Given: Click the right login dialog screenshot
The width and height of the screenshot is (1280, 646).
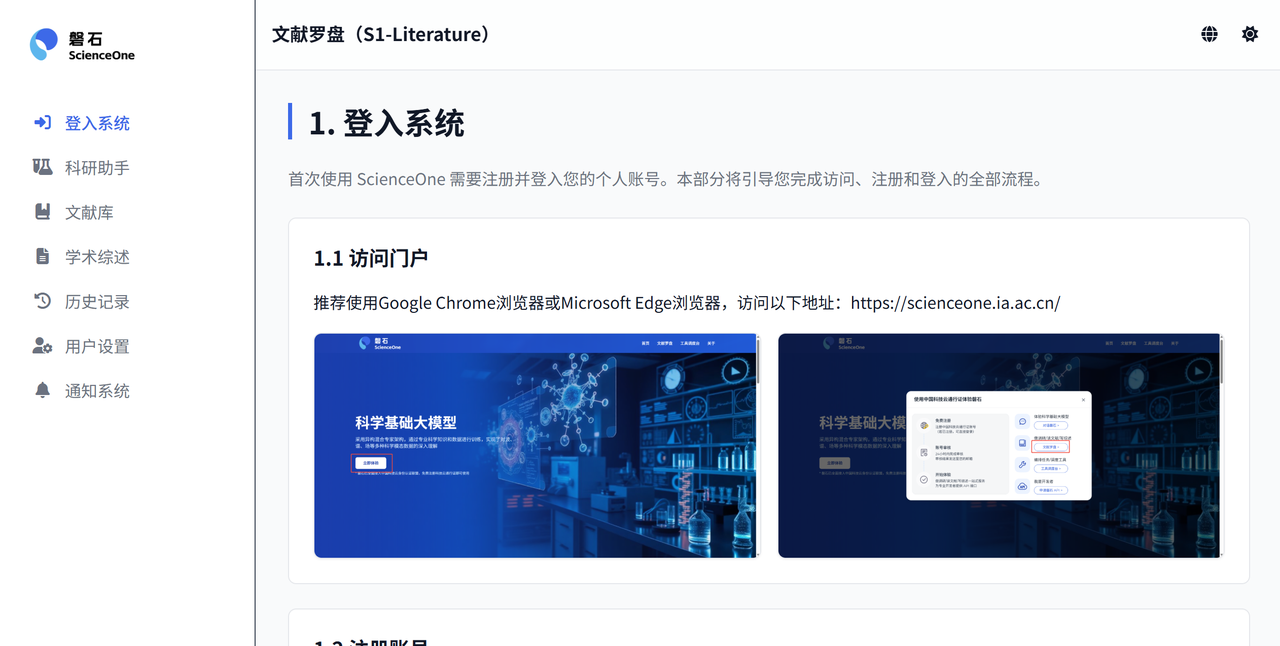Looking at the screenshot, I should click(x=1000, y=445).
